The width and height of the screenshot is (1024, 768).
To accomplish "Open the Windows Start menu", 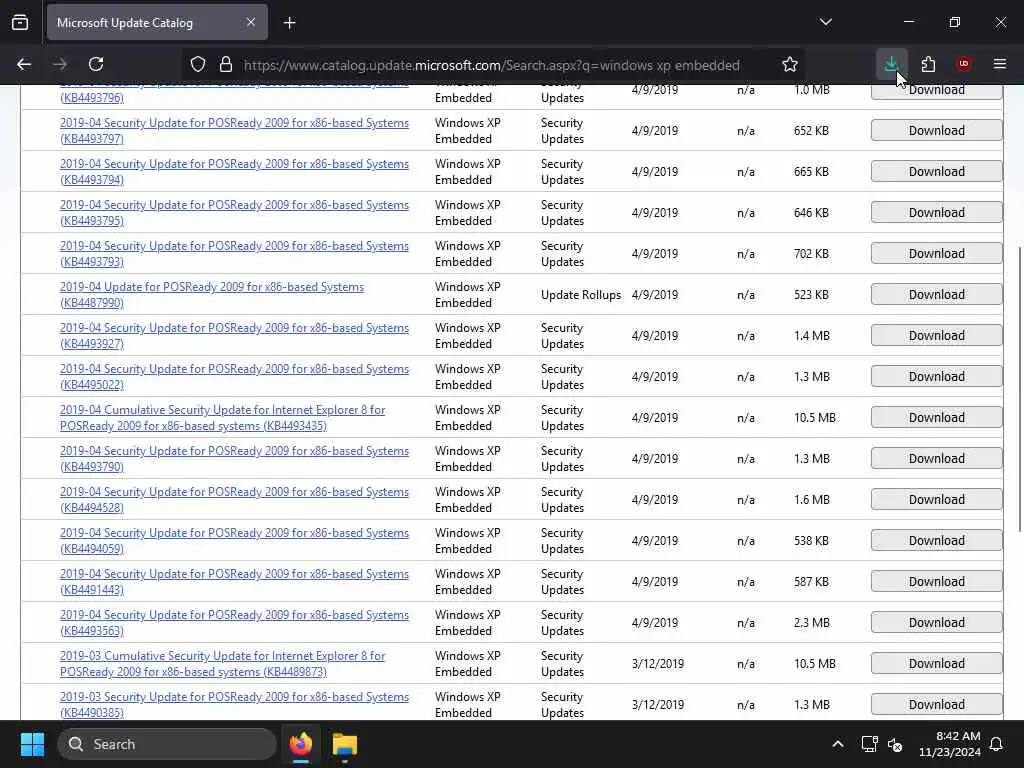I will (32, 744).
